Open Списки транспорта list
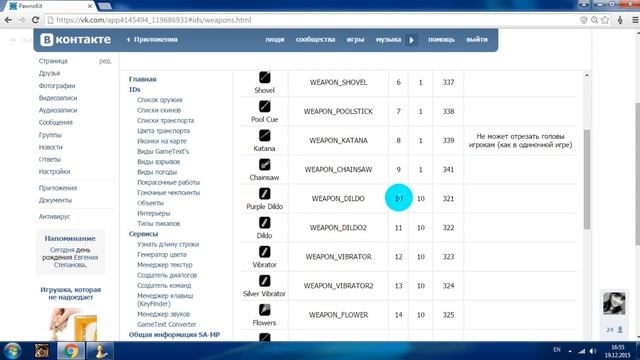The image size is (640, 360). coord(165,120)
